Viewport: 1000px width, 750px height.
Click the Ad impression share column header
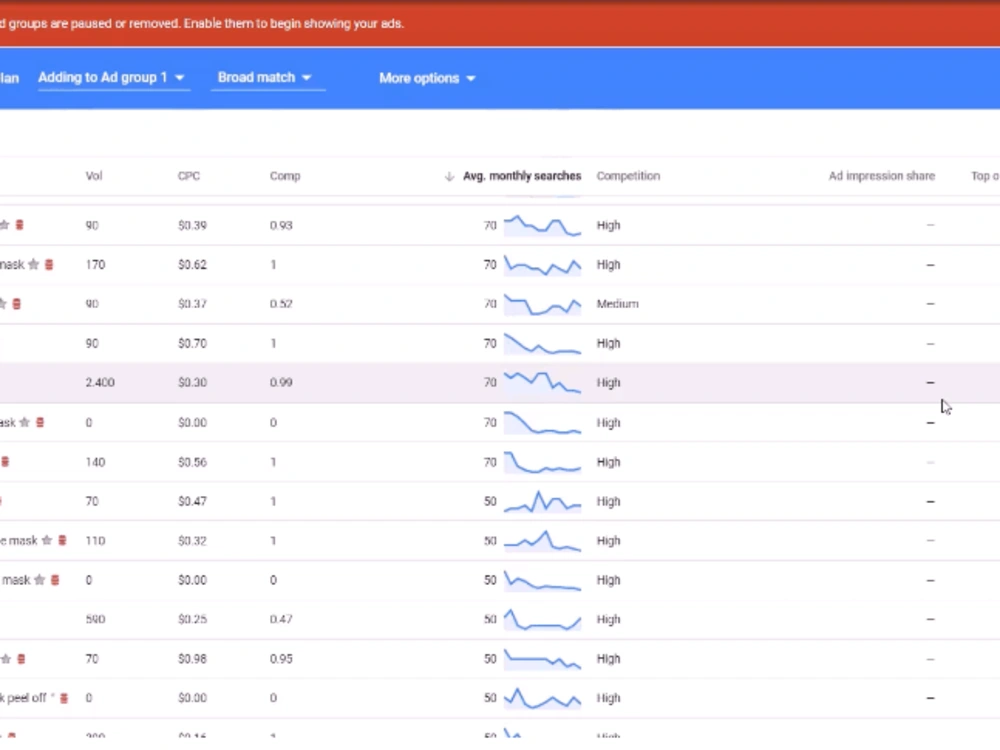tap(881, 176)
